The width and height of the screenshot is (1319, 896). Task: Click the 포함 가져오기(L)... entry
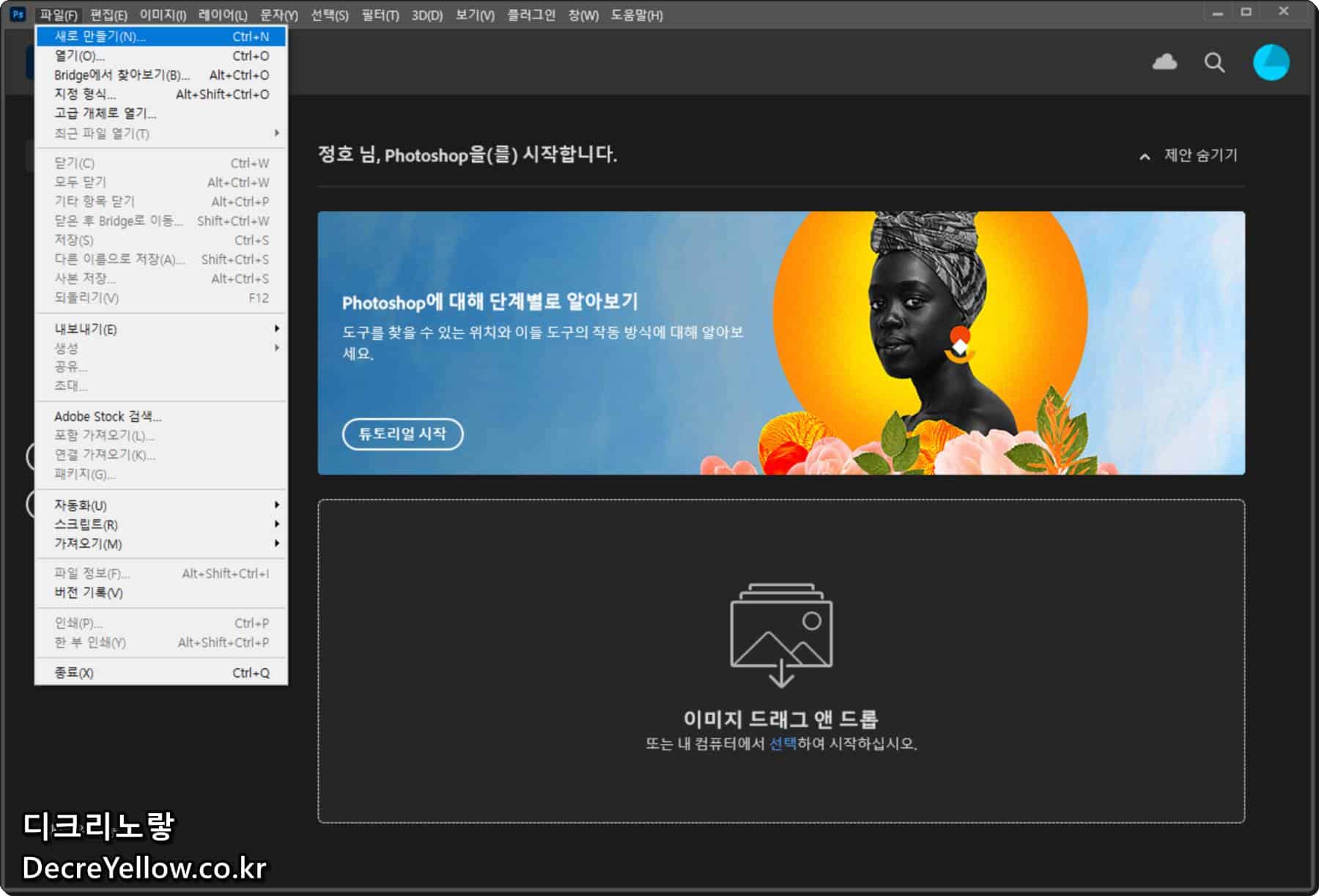161,435
